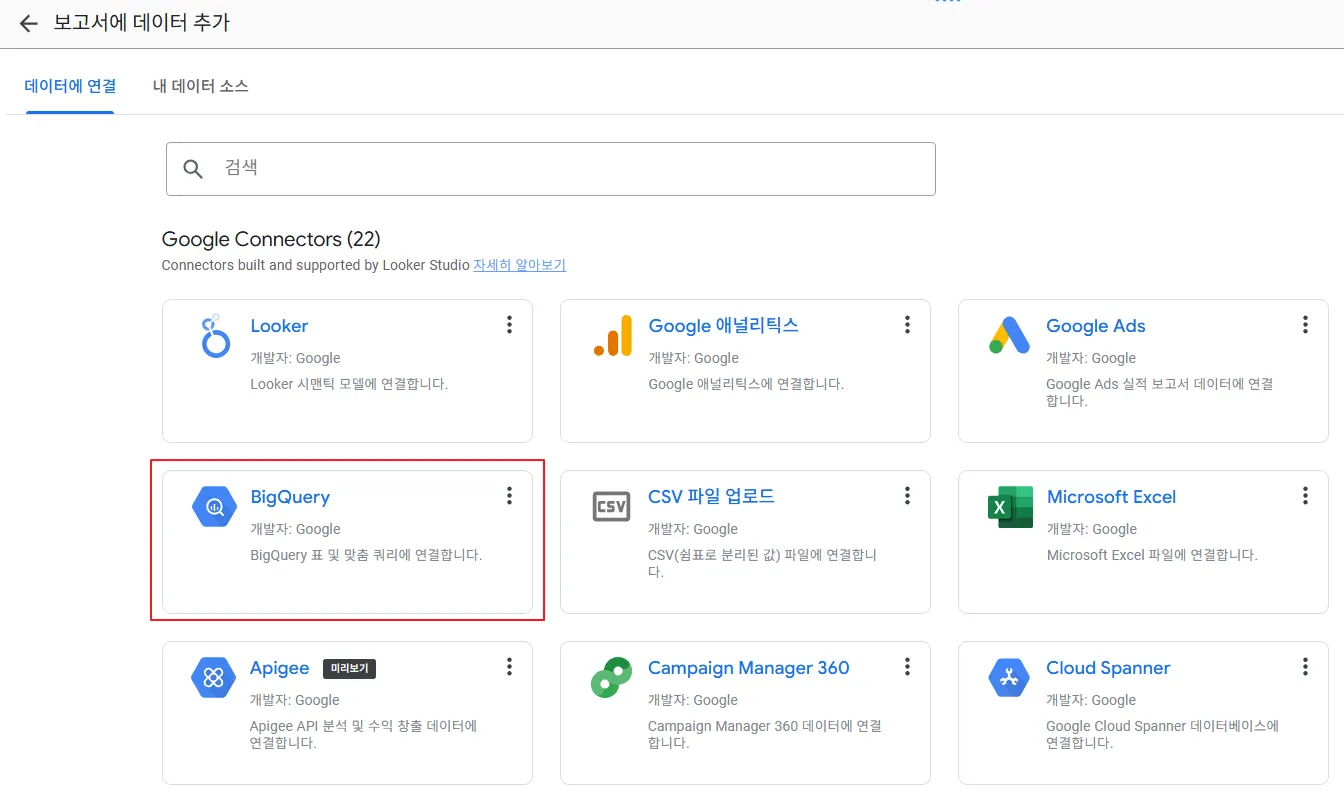Click the Cloud Spanner connector title
The width and height of the screenshot is (1344, 800).
point(1108,668)
